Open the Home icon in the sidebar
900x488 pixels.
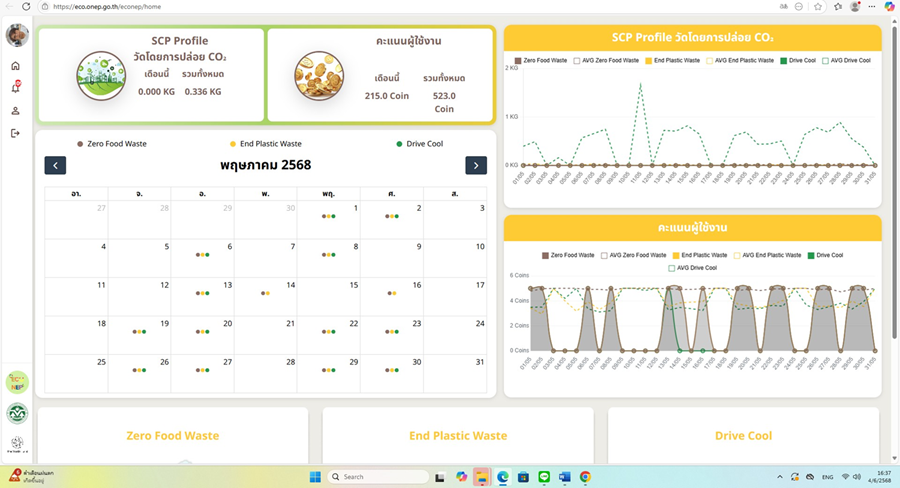(x=15, y=66)
